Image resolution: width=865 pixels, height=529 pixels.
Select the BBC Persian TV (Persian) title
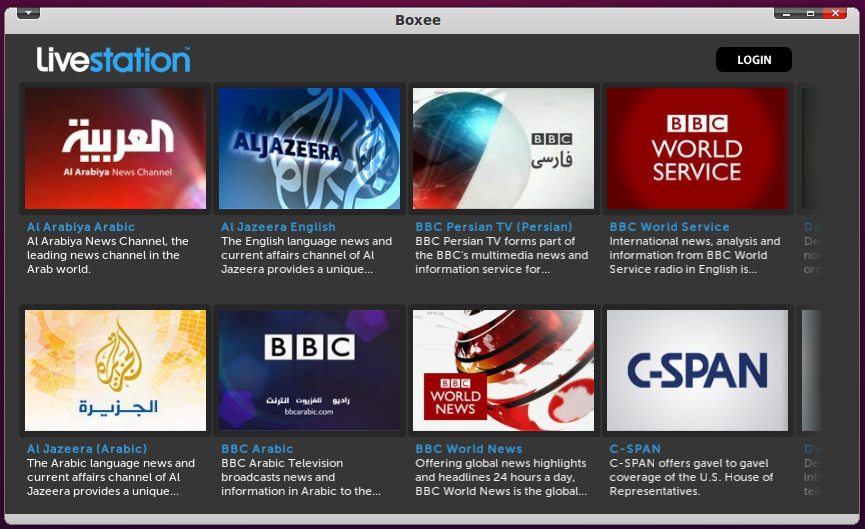494,227
